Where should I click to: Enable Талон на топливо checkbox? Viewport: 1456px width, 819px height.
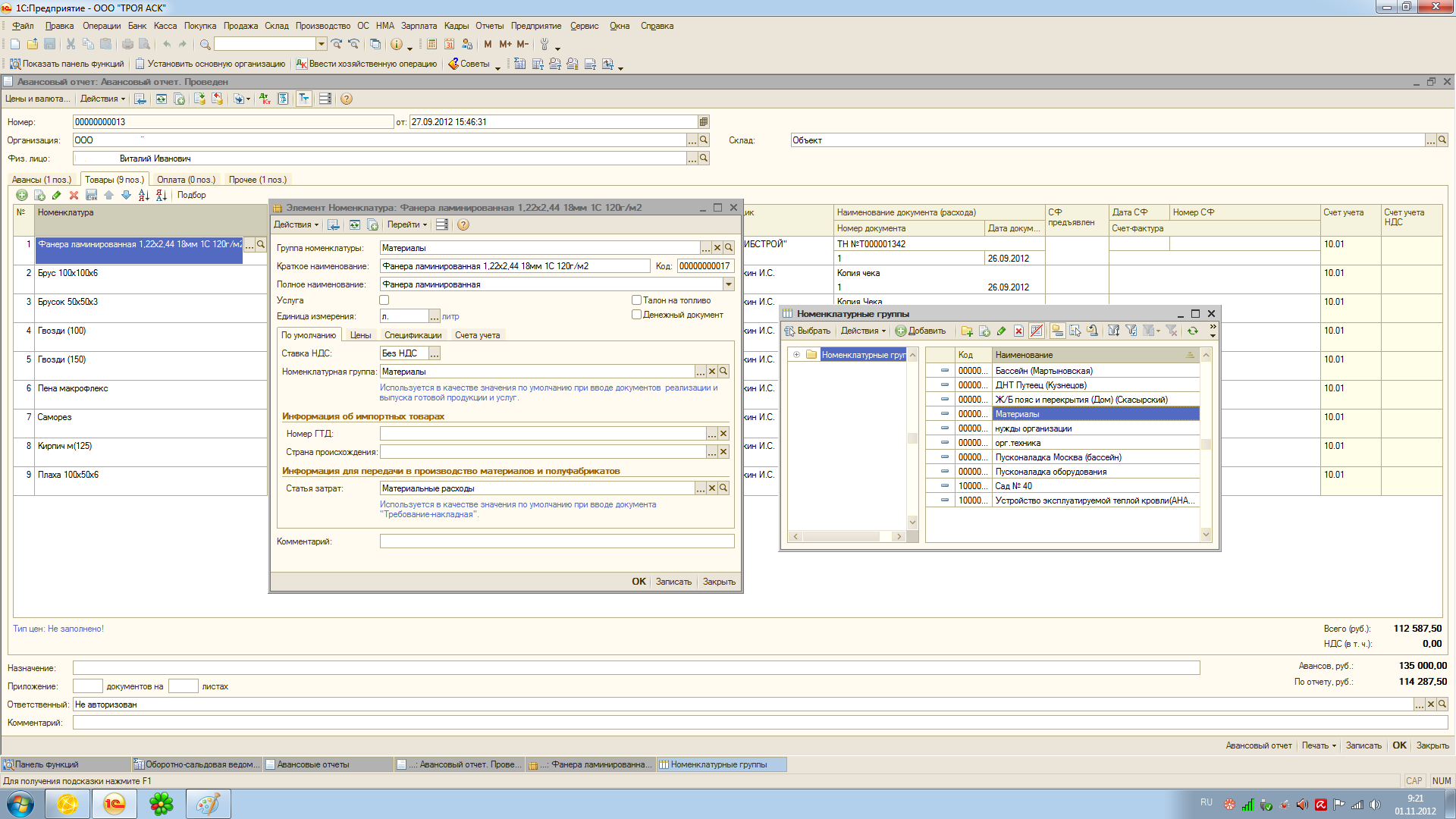pos(637,300)
